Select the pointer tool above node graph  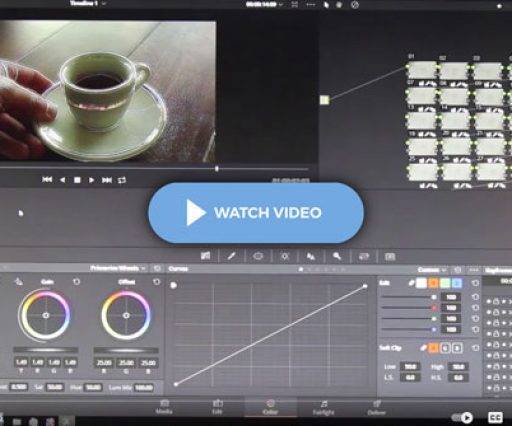[326, 5]
